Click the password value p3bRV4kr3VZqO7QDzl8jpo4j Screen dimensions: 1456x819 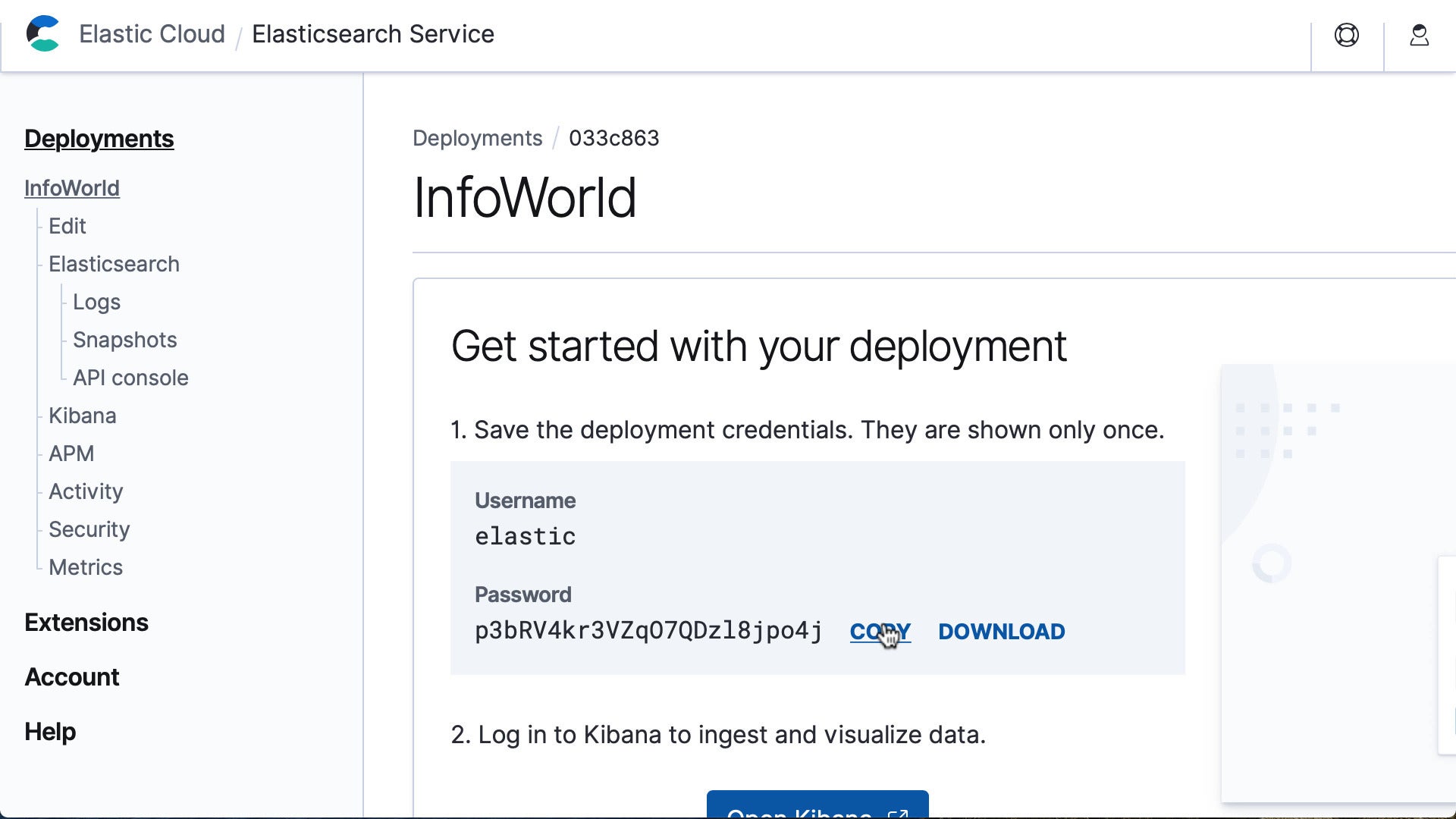click(648, 631)
